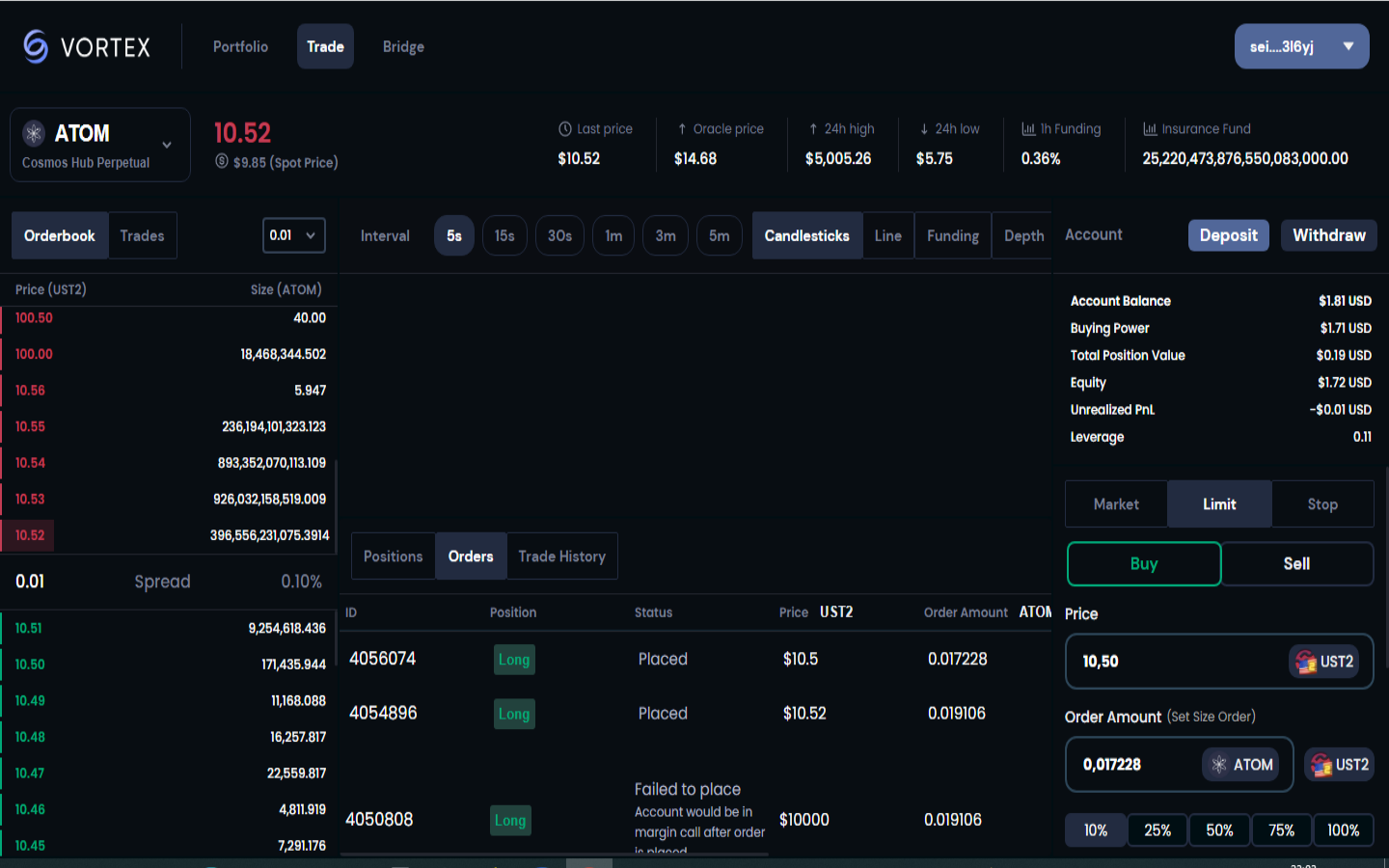Image resolution: width=1389 pixels, height=868 pixels.
Task: Show the Funding chart tab
Action: pos(953,235)
